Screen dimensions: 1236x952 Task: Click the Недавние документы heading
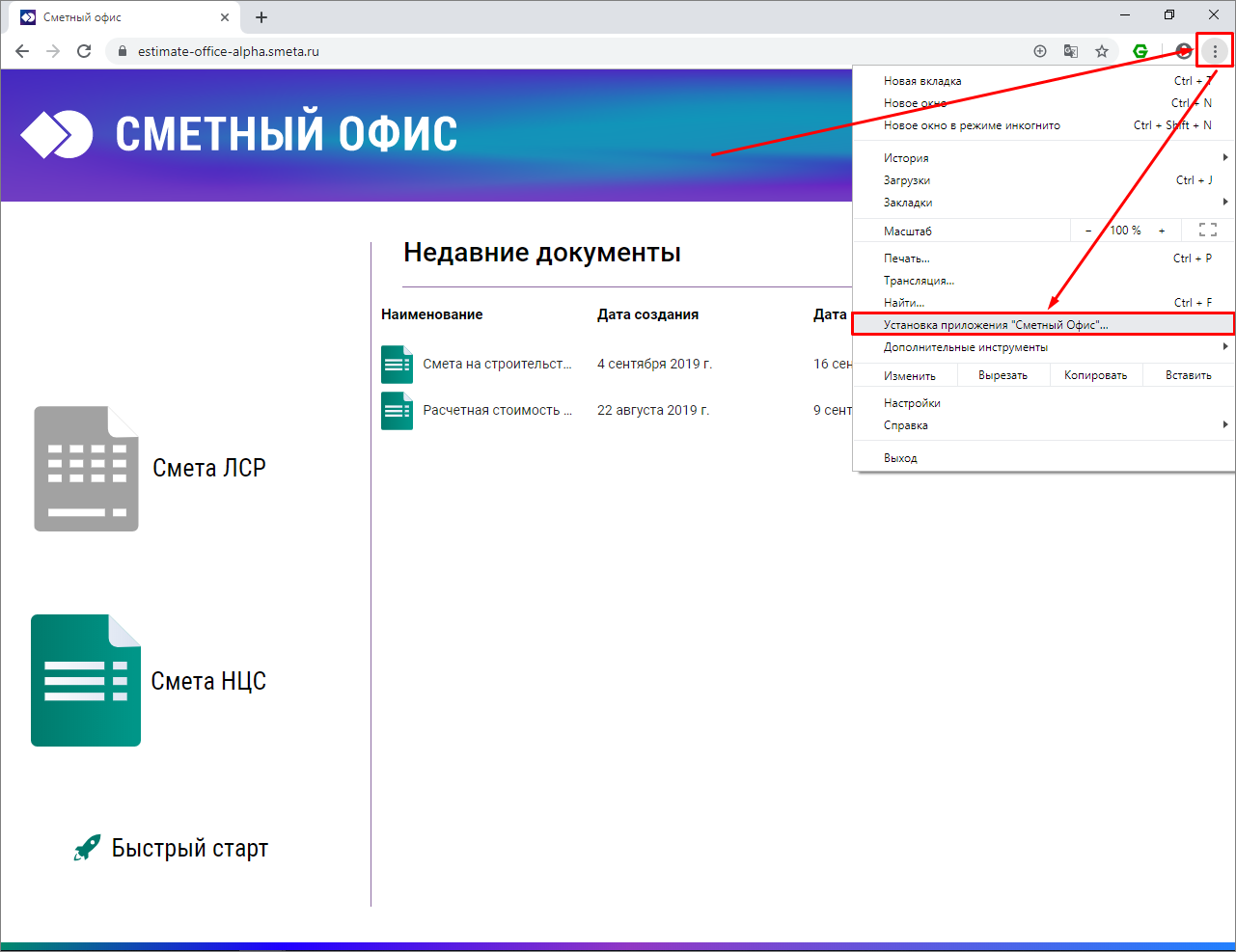[x=542, y=253]
